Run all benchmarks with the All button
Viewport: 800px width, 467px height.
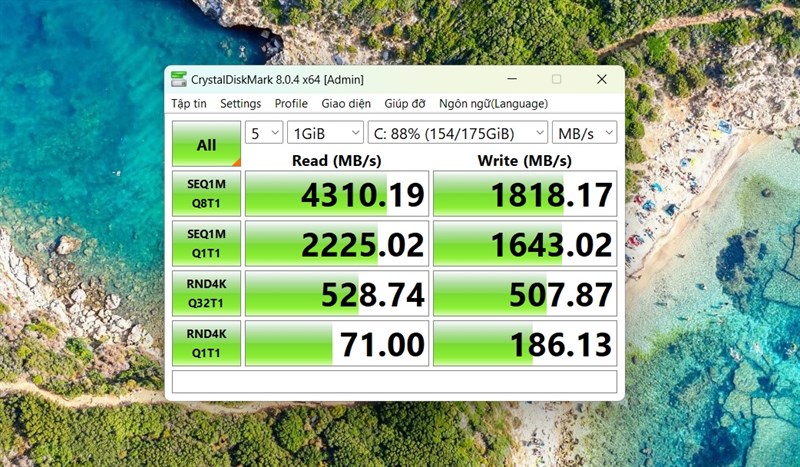click(x=206, y=144)
